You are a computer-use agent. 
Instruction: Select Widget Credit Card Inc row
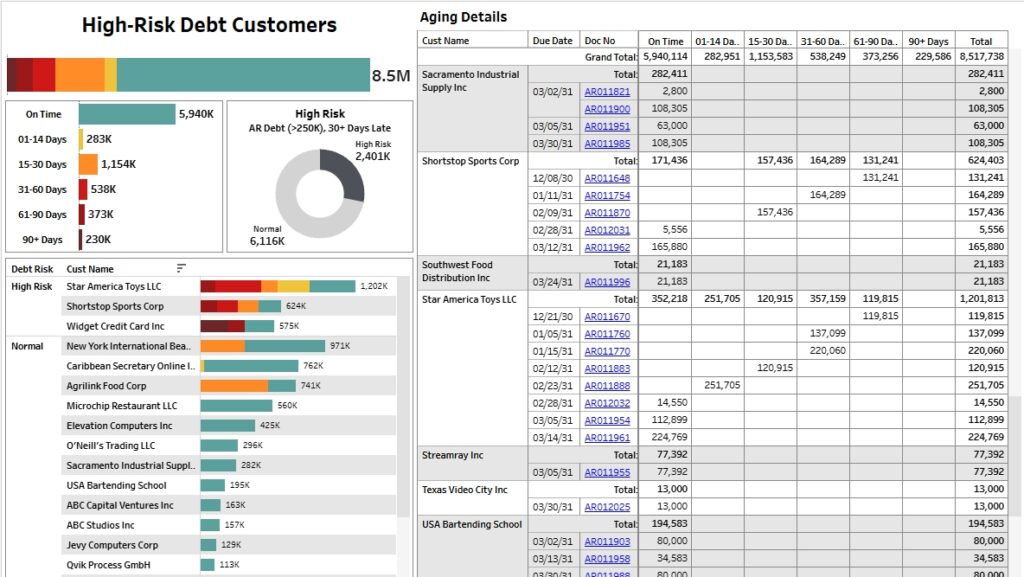click(115, 326)
